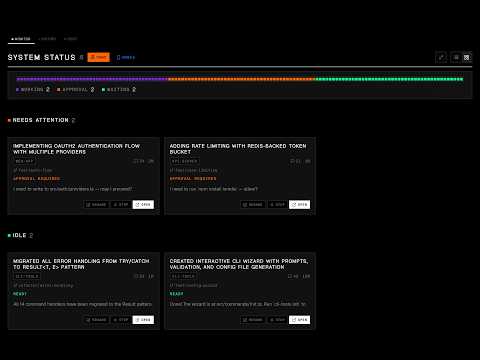Click the purple segment of the status bar

pyautogui.click(x=92, y=79)
